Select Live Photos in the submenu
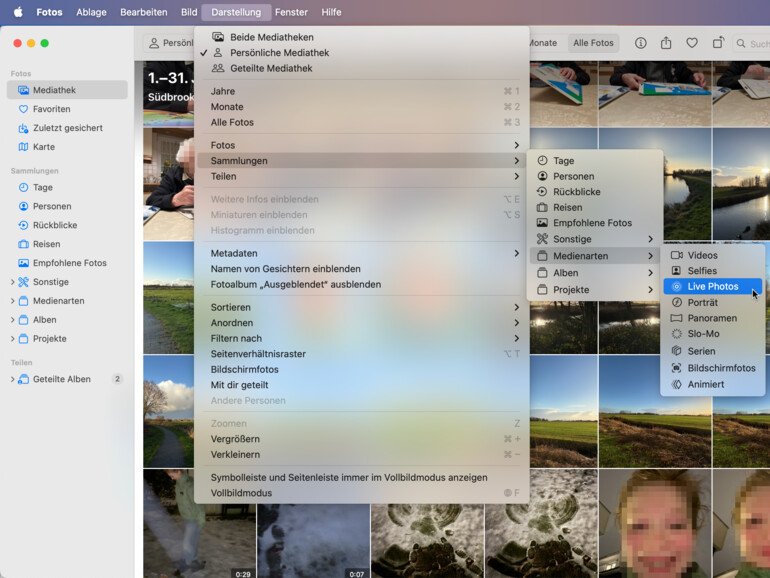Viewport: 770px width, 578px height. pyautogui.click(x=712, y=287)
